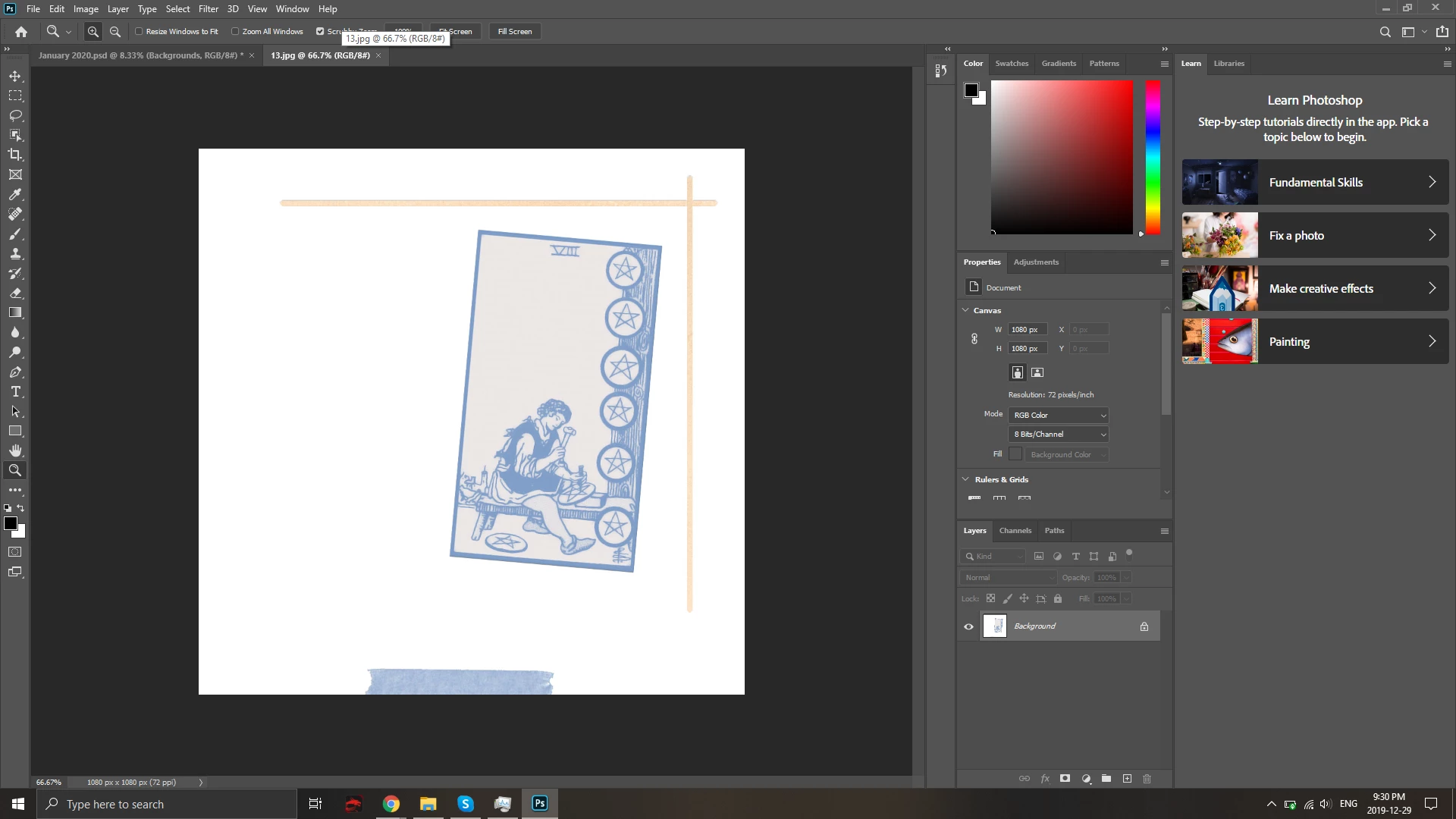1456x819 pixels.
Task: Select the Eyedropper tool
Action: tap(15, 194)
